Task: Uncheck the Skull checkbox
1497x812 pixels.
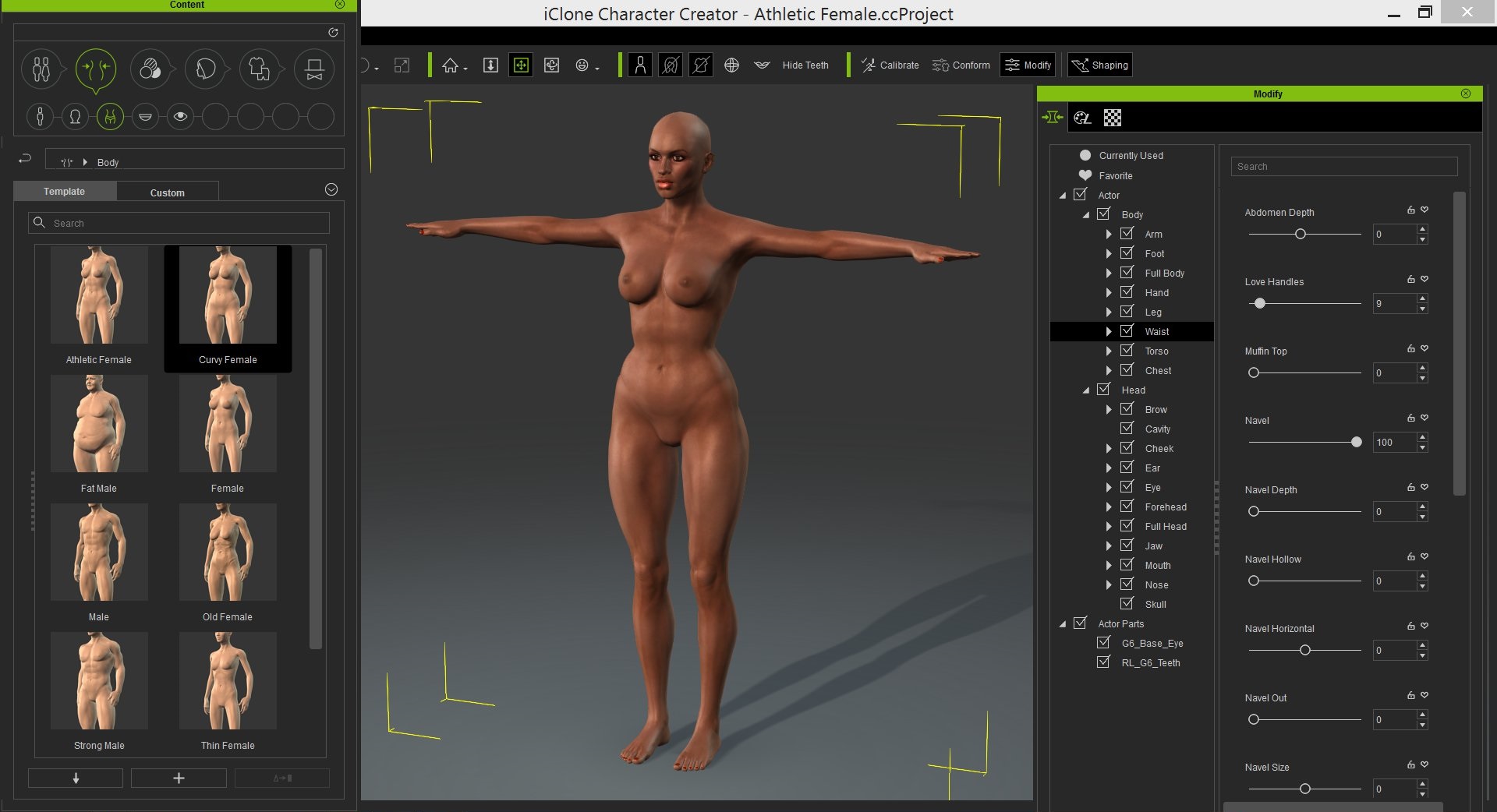Action: point(1127,604)
